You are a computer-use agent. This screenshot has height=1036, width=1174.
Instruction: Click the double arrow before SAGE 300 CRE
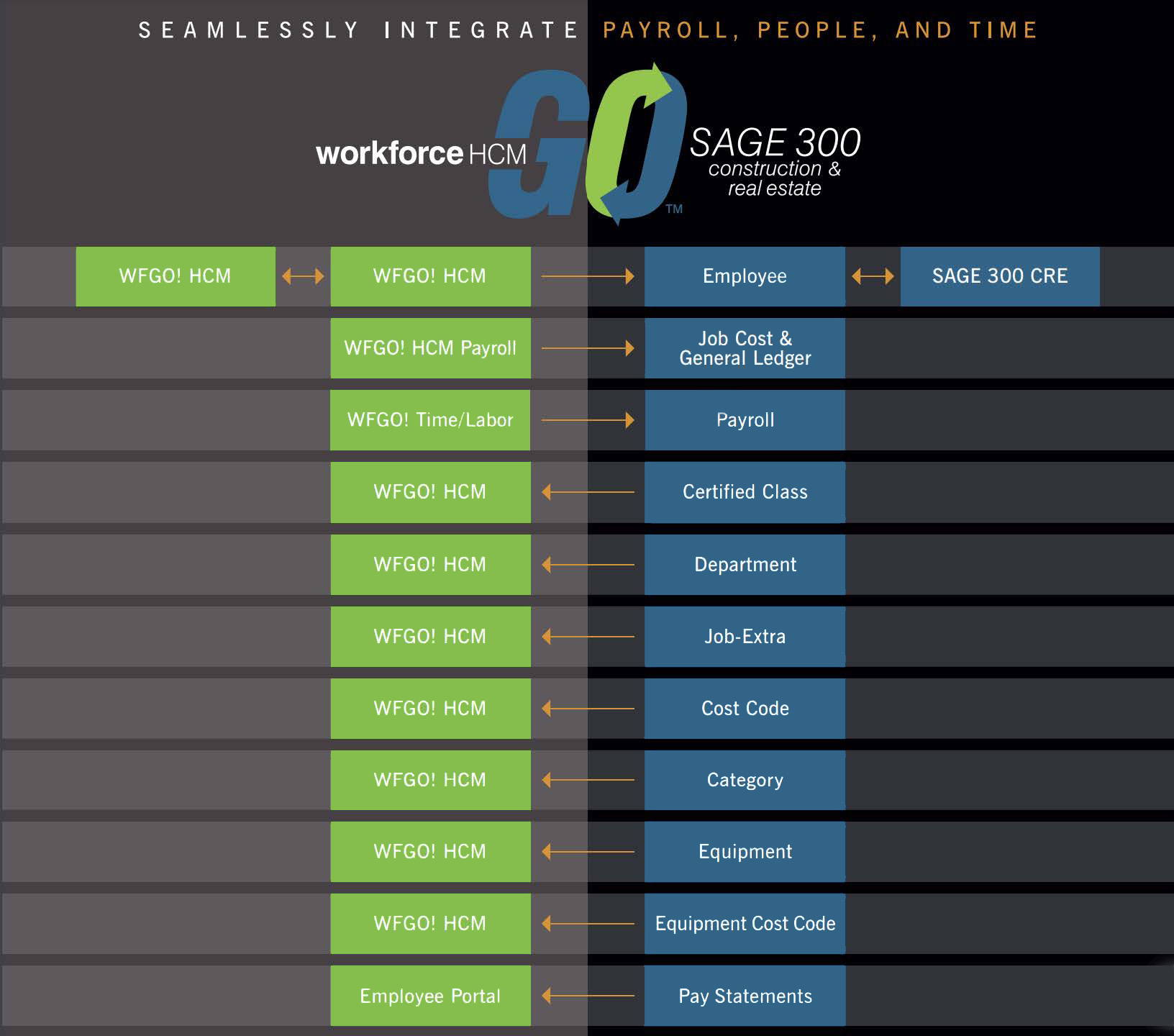[873, 276]
